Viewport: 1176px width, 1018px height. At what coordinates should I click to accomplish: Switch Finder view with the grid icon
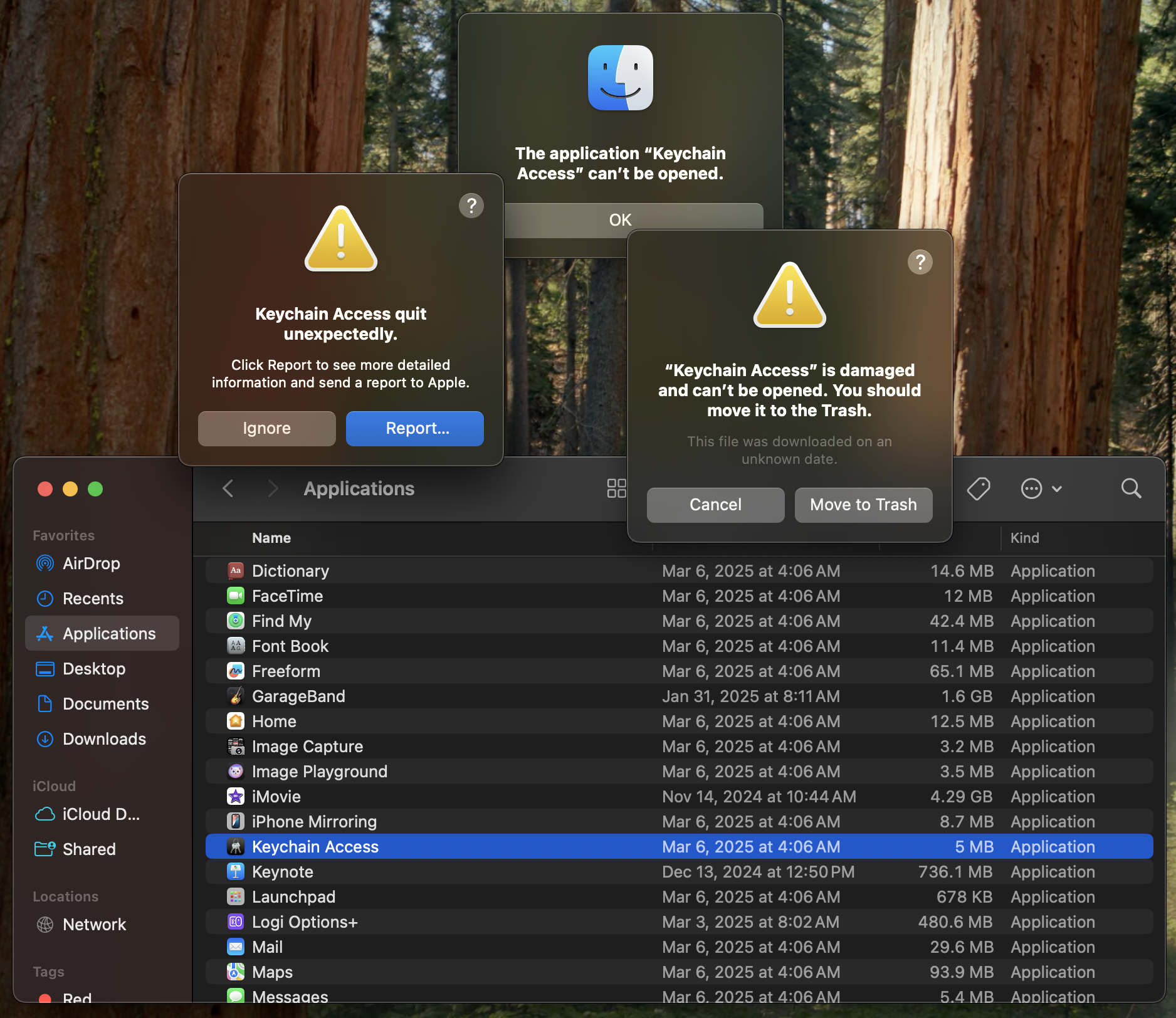pos(617,488)
